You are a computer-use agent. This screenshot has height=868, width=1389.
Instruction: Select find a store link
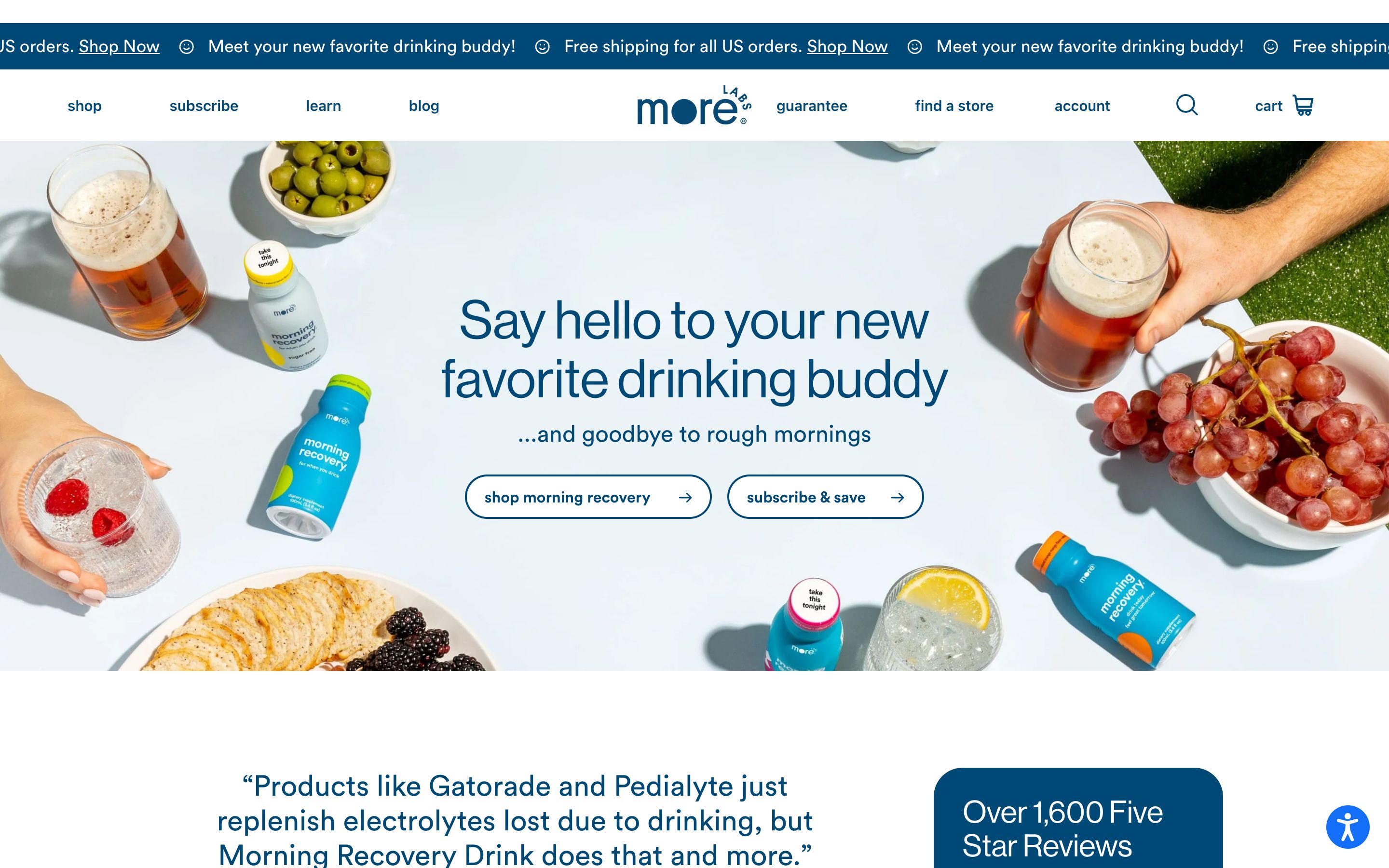click(954, 106)
